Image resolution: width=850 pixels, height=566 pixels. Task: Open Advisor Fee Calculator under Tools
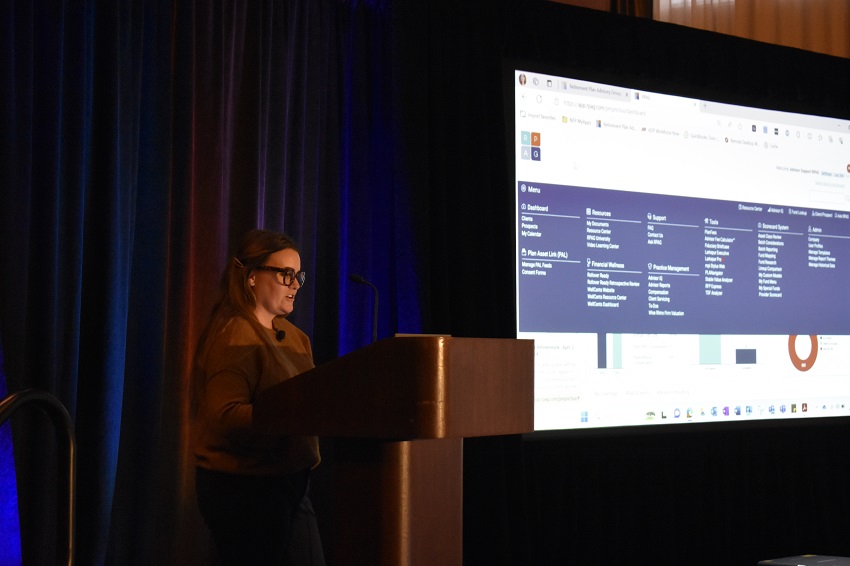point(720,240)
